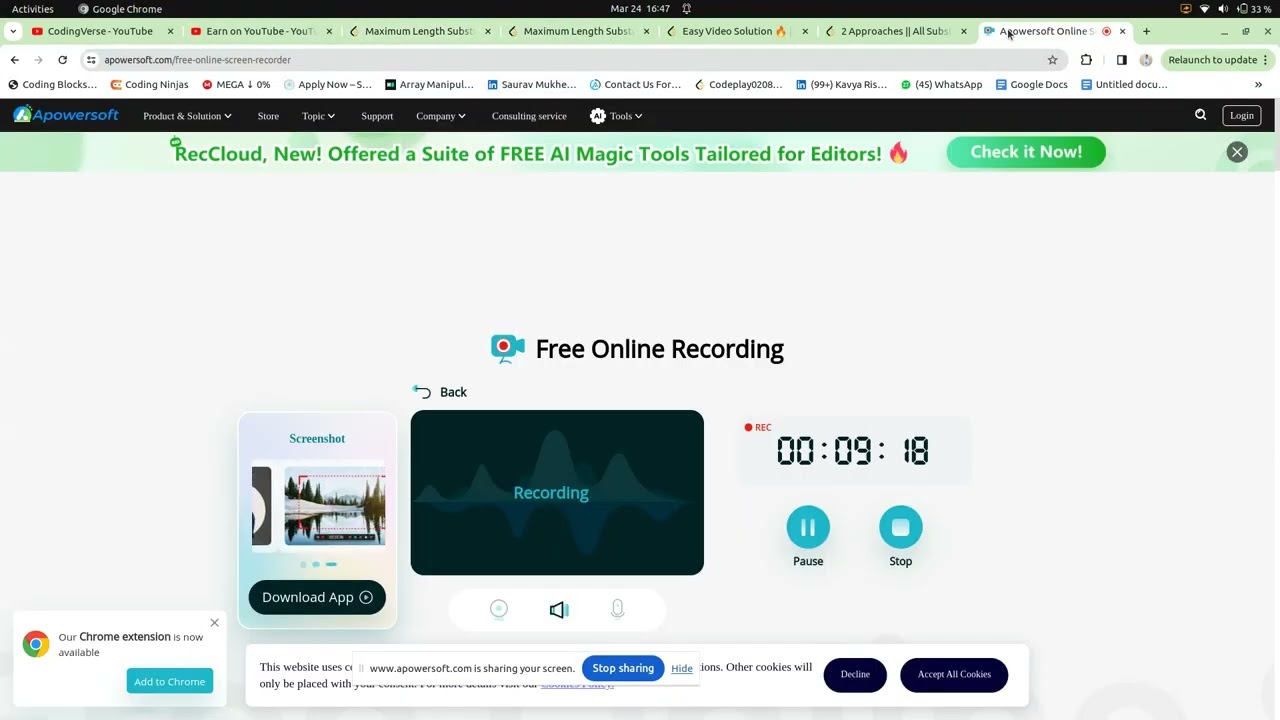The width and height of the screenshot is (1280, 720).
Task: Click the Google Chrome app menu in top bar
Action: click(x=119, y=9)
